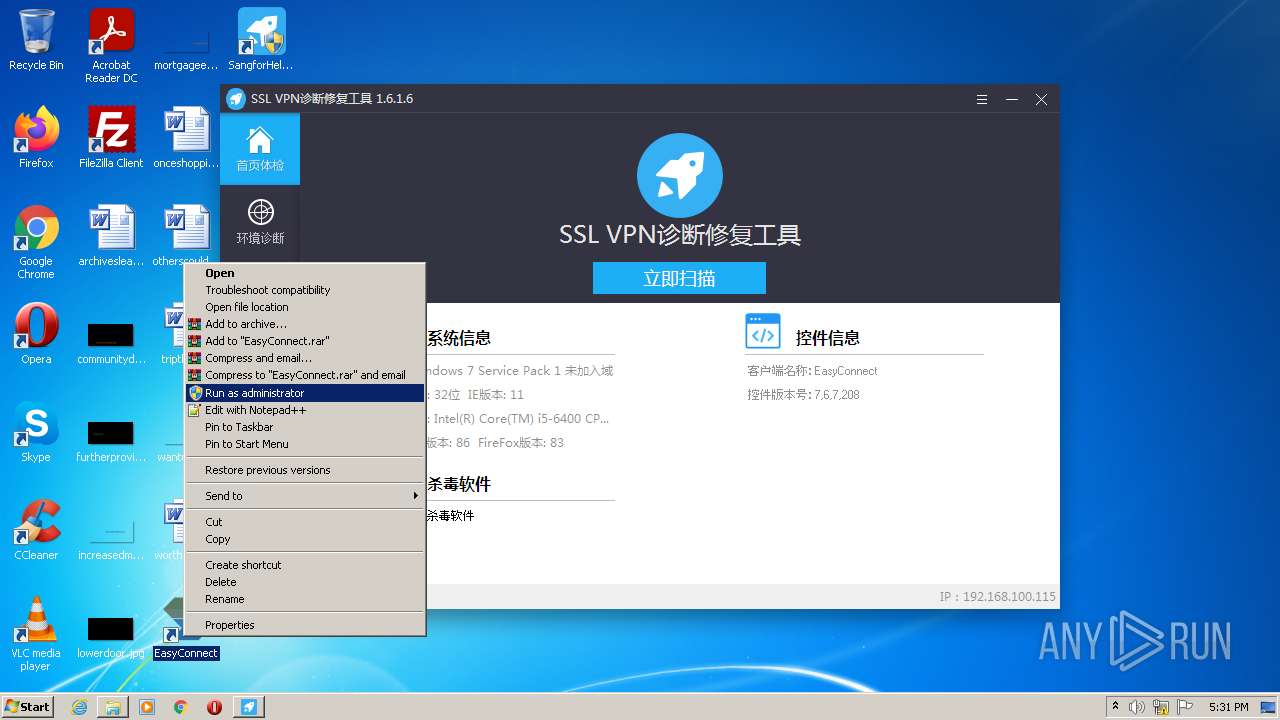Screen dimensions: 1280x720
Task: Select the CCleaner desktop icon
Action: pyautogui.click(x=36, y=530)
